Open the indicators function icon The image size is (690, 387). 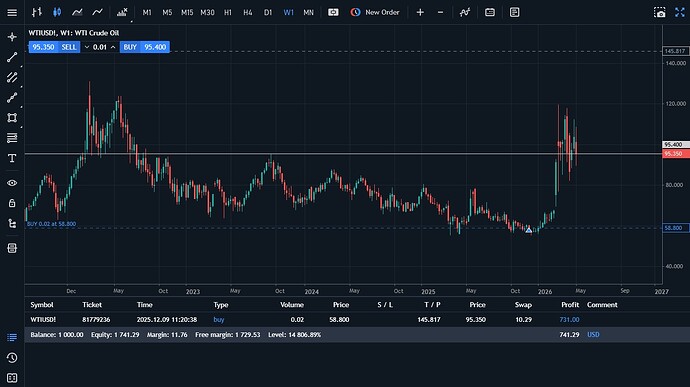coord(465,12)
